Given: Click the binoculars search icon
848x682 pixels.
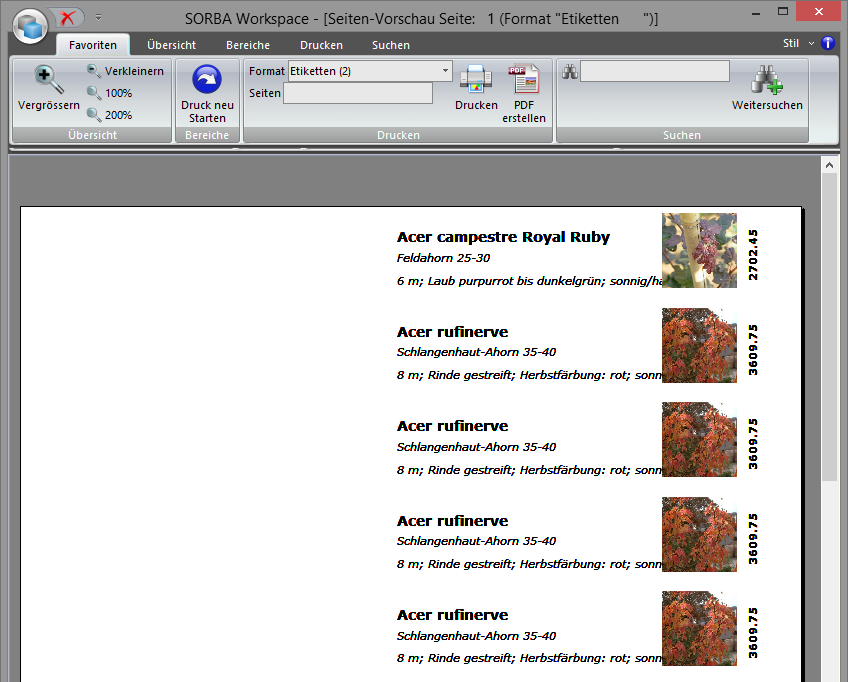Looking at the screenshot, I should click(x=569, y=71).
